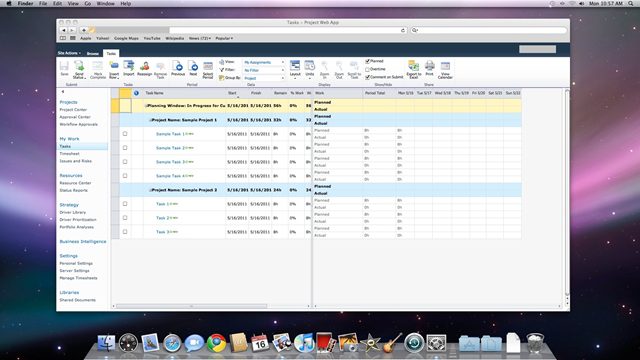Image resolution: width=640 pixels, height=360 pixels.
Task: Click the Zoom In ribbon icon
Action: coord(324,69)
